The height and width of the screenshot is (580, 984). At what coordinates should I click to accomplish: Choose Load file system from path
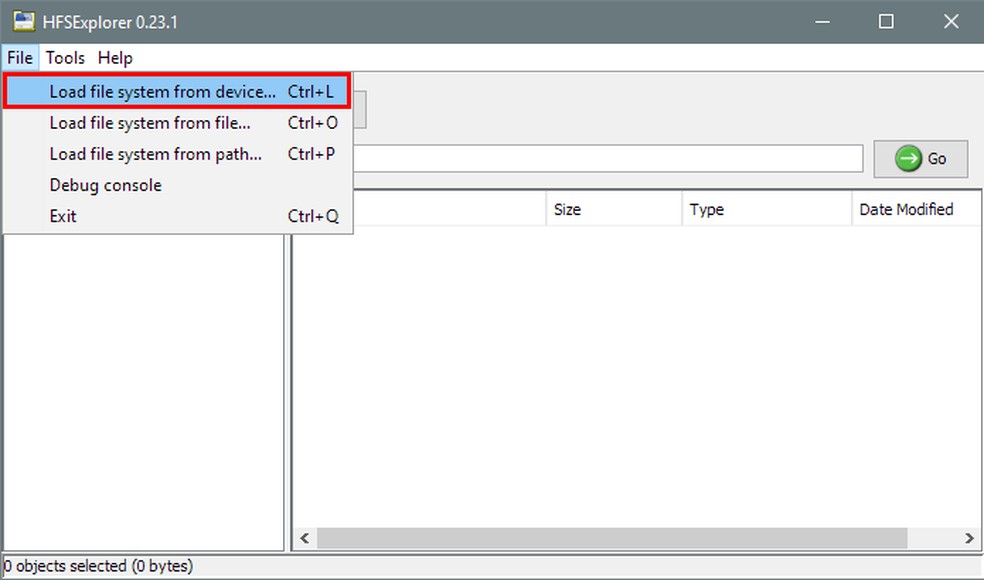[x=177, y=154]
